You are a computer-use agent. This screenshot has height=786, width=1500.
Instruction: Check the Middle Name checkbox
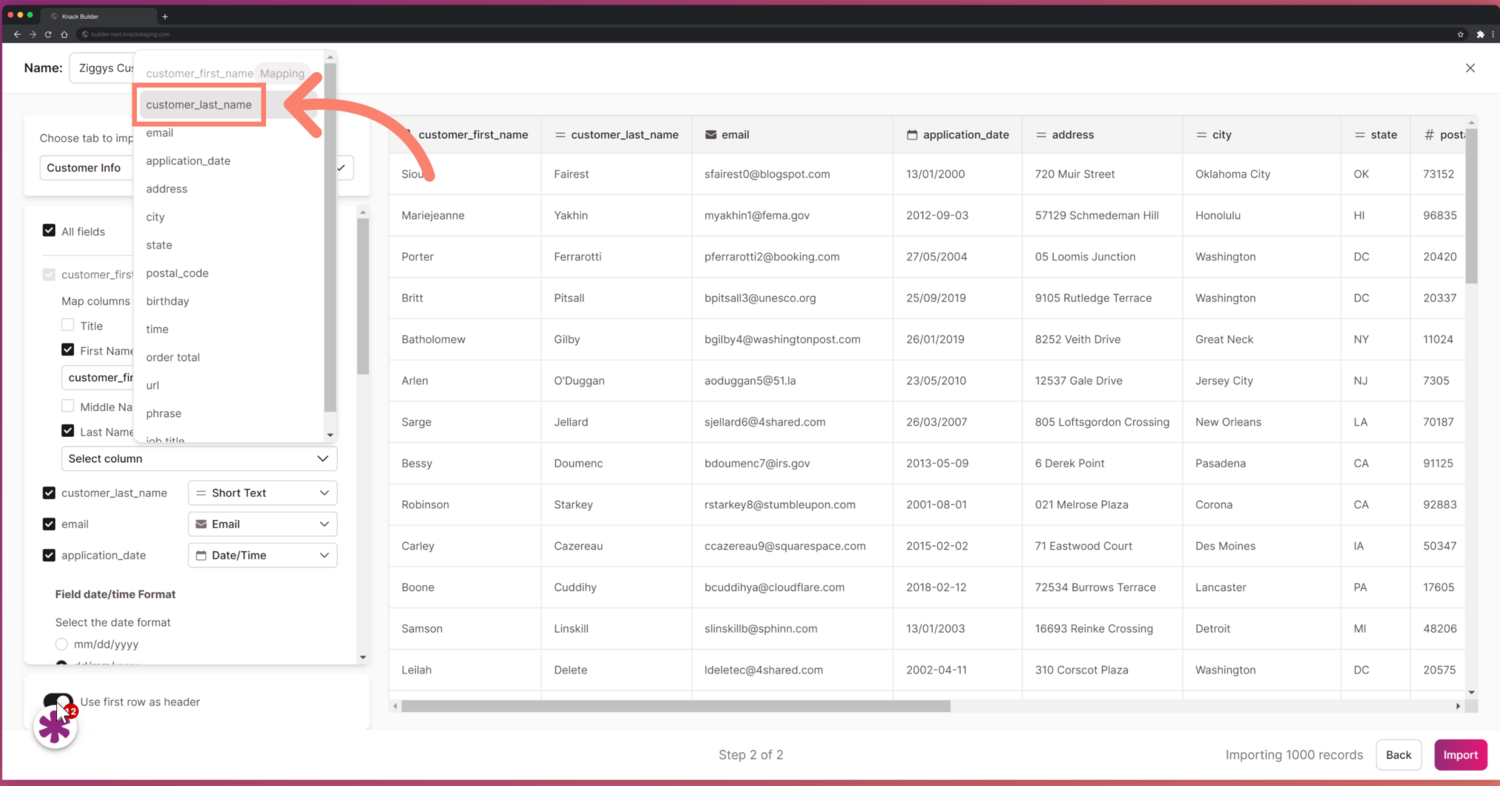pos(68,406)
